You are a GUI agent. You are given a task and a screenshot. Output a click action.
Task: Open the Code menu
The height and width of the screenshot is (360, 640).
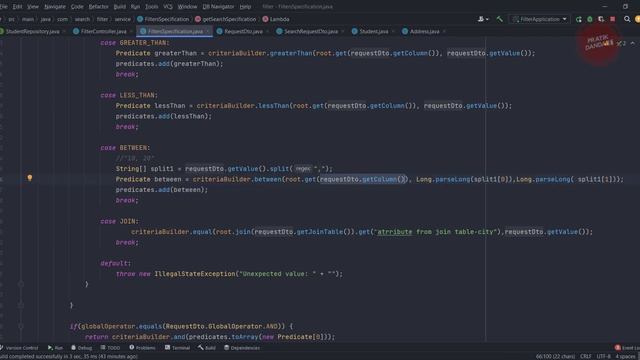click(77, 7)
